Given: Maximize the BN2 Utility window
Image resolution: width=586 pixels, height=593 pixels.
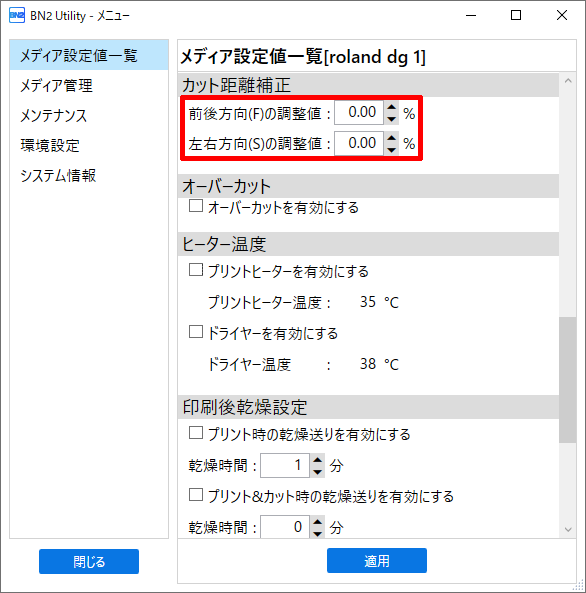Looking at the screenshot, I should (516, 16).
